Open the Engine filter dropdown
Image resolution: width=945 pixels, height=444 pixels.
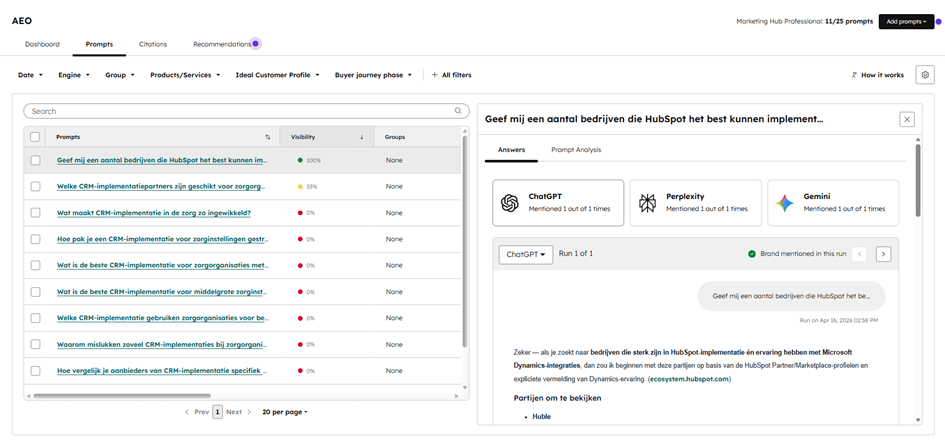pyautogui.click(x=74, y=75)
